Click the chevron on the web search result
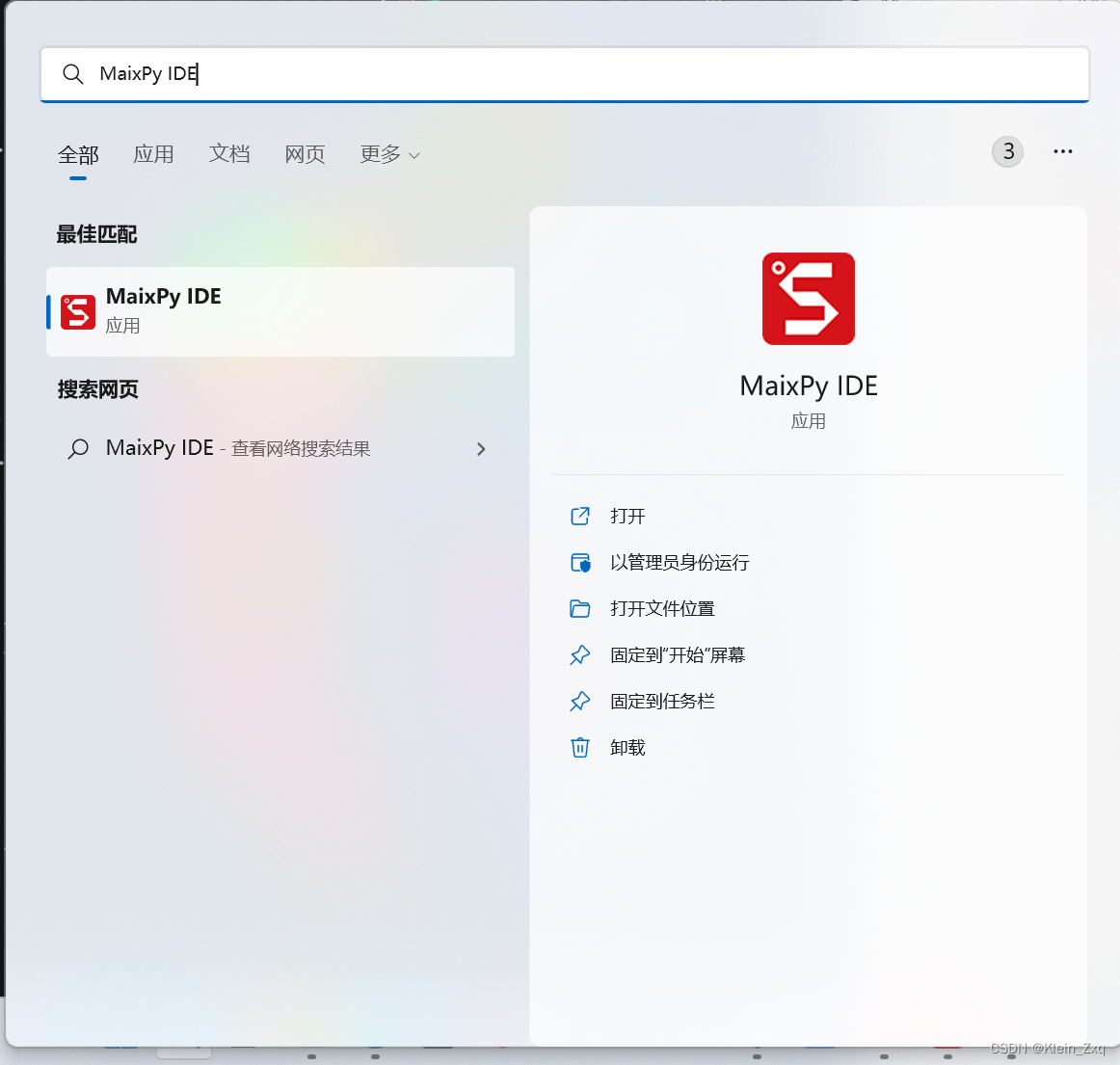Screen dimensions: 1120x1065 click(480, 448)
